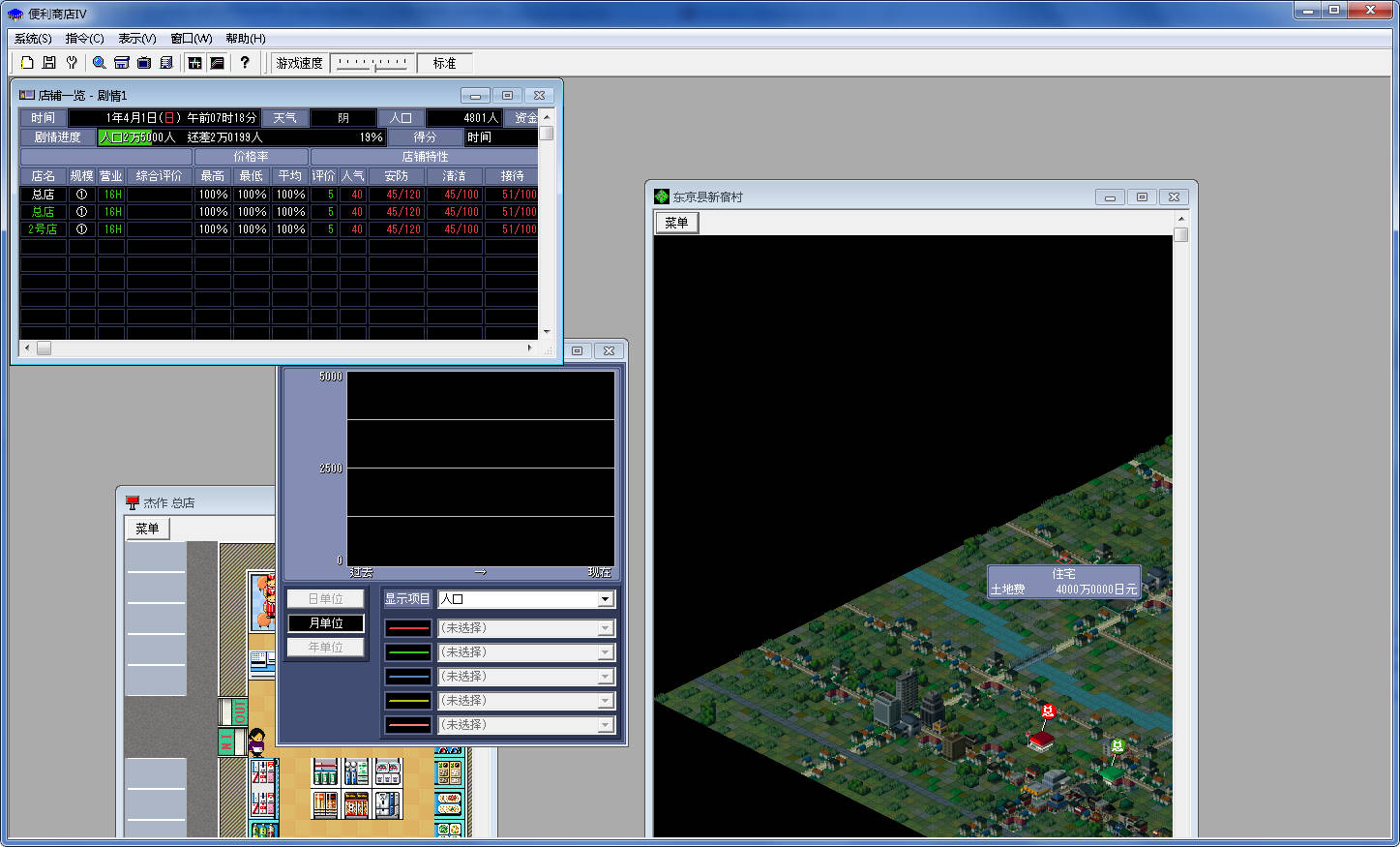Click the save floppy disk icon
This screenshot has height=847, width=1400.
pos(49,63)
